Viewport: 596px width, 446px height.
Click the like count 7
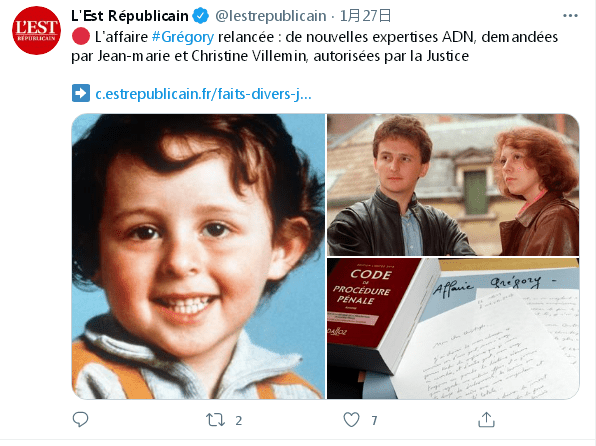point(374,421)
